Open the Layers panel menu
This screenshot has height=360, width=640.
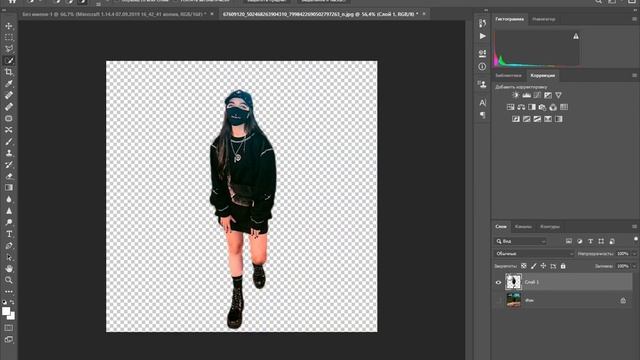pos(634,227)
